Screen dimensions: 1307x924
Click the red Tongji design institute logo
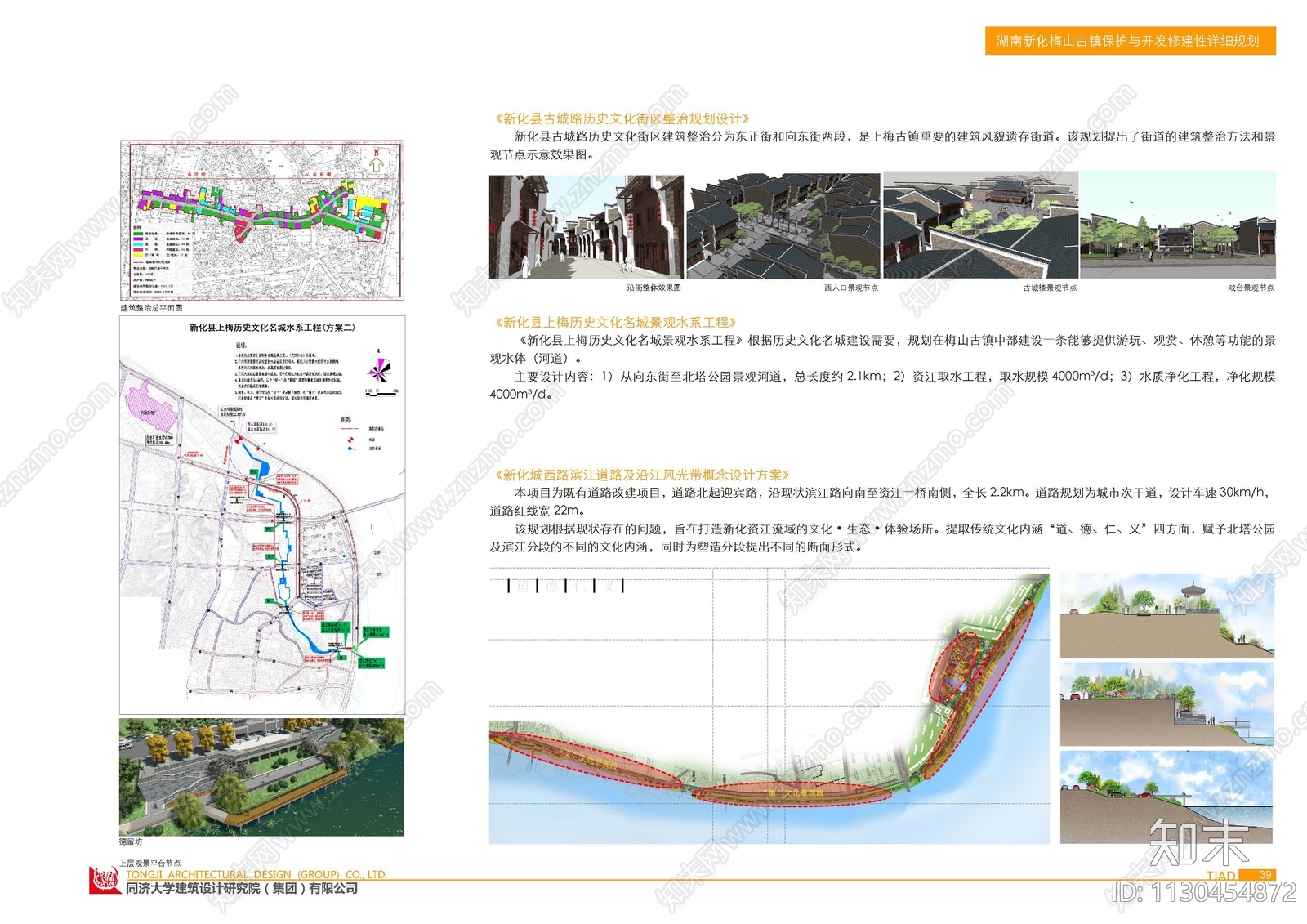tap(105, 881)
